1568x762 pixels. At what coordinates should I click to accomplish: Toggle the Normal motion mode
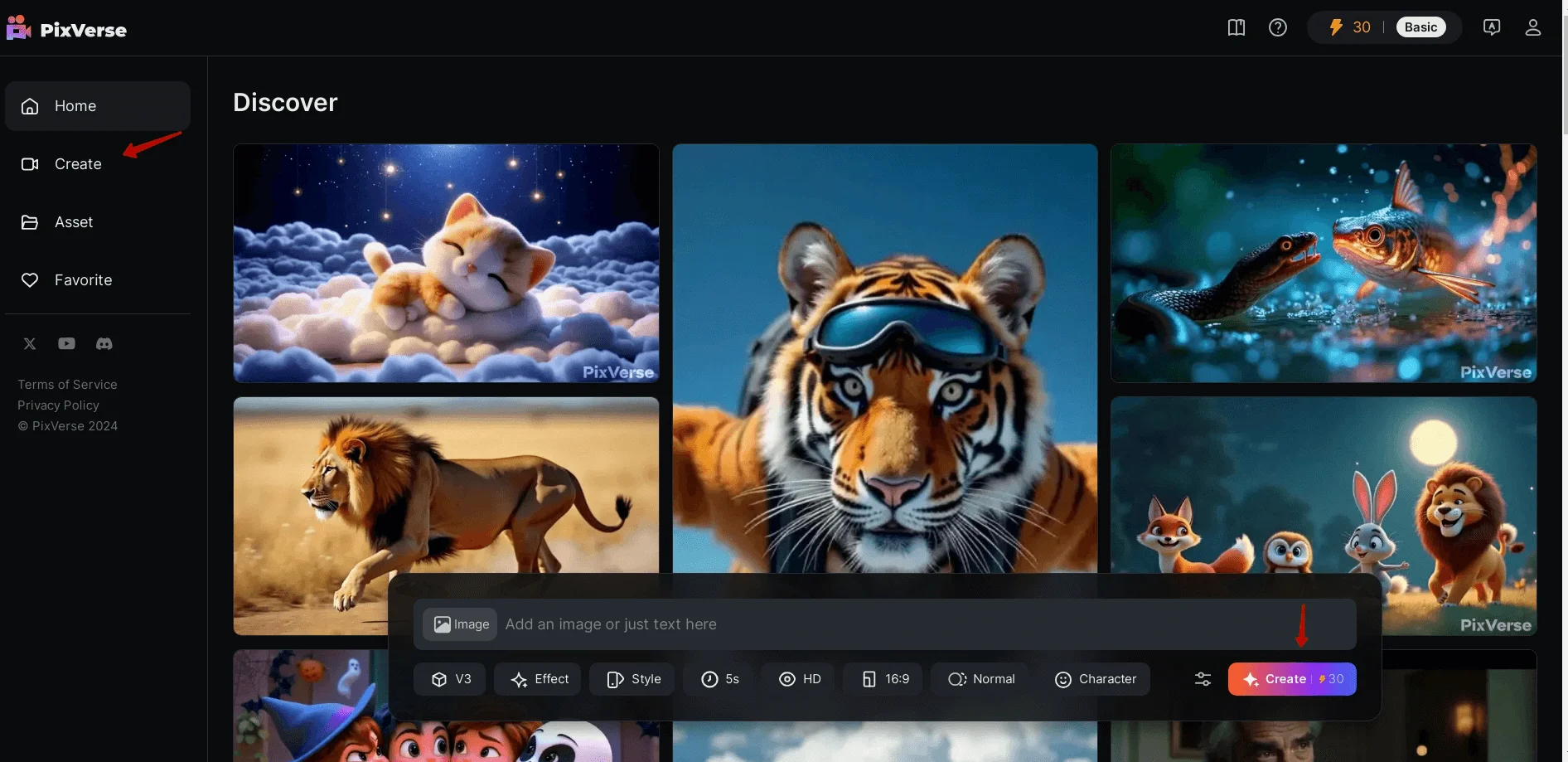981,679
